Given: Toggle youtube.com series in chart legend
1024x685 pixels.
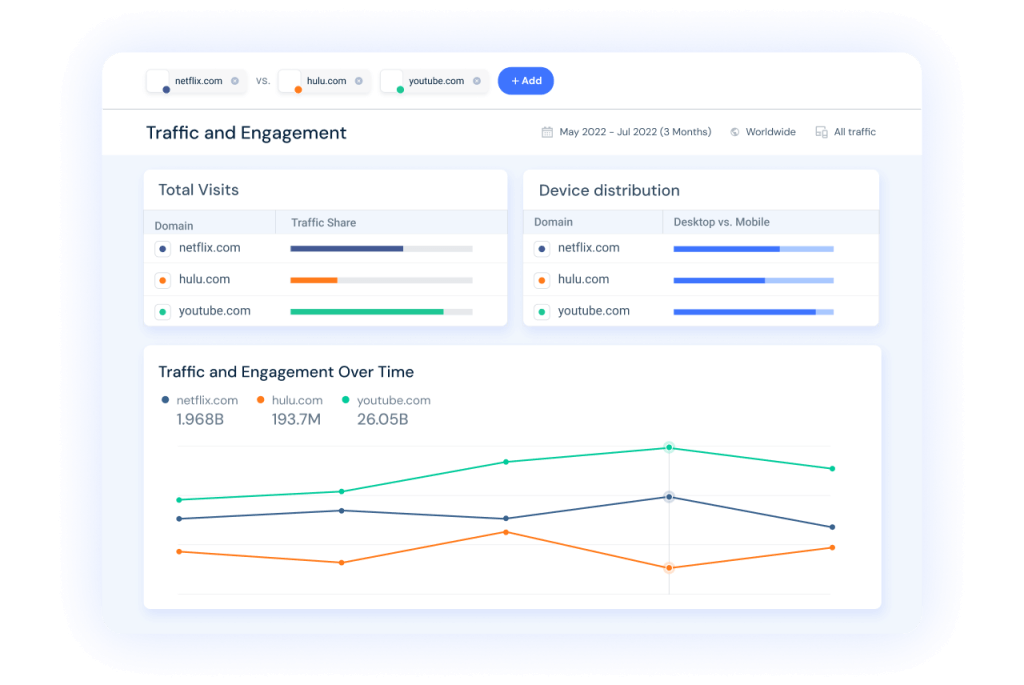Looking at the screenshot, I should (387, 400).
